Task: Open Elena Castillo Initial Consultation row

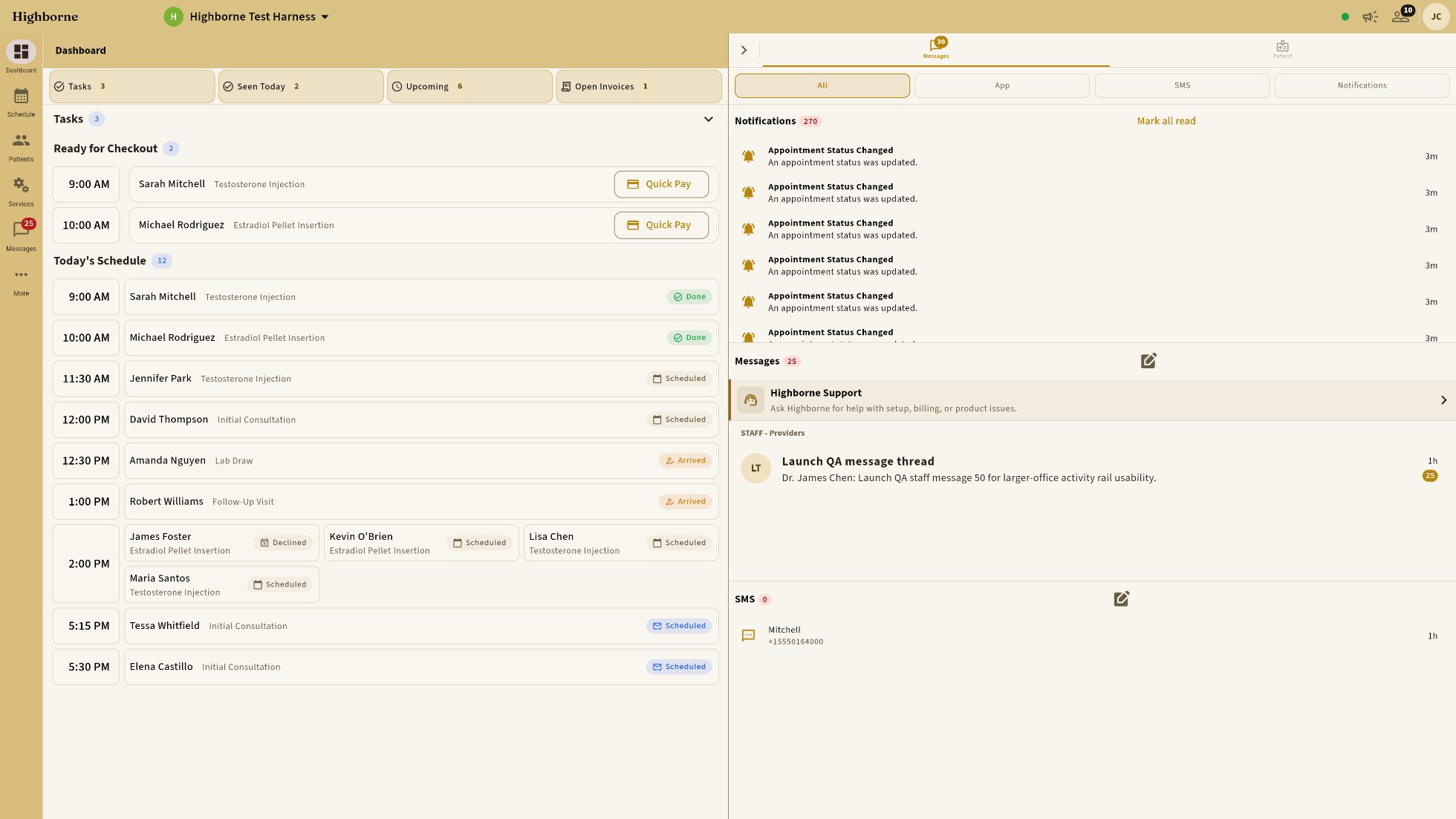Action: coord(421,667)
